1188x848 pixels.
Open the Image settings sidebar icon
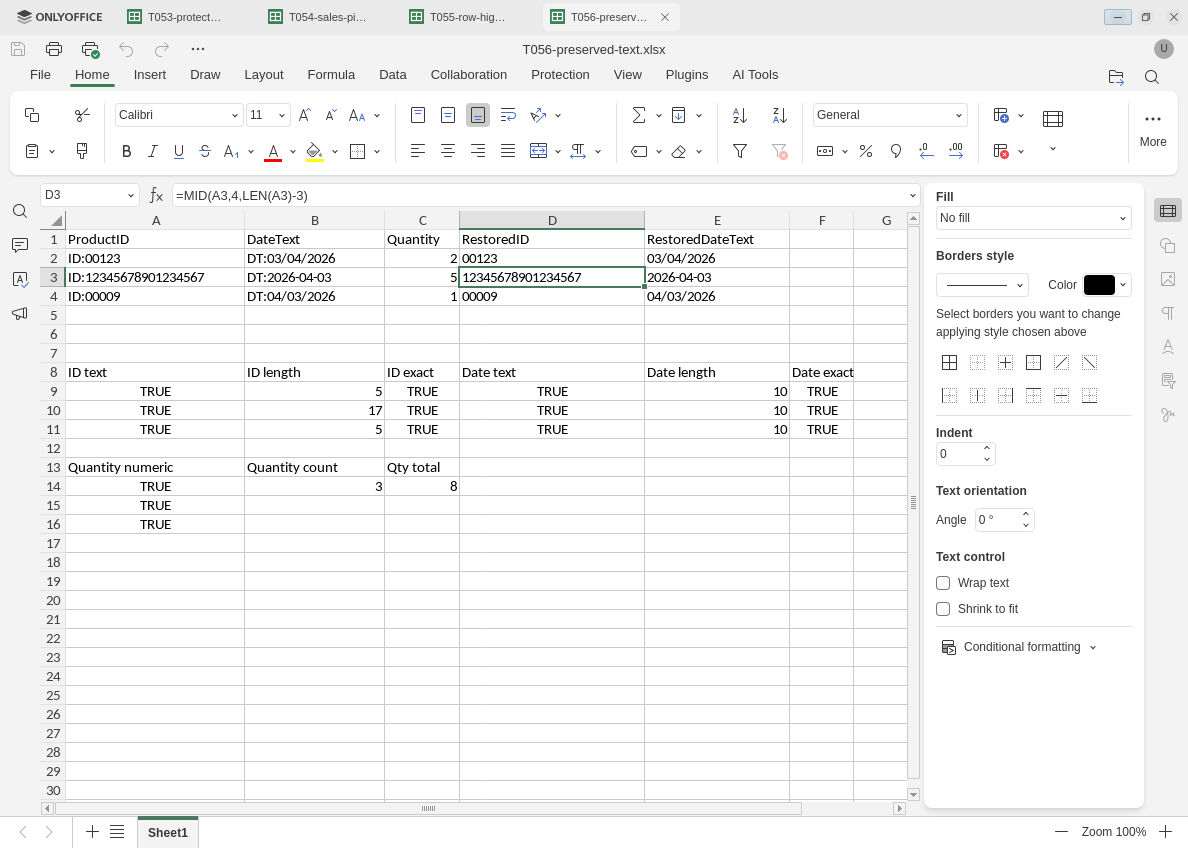[x=1168, y=280]
